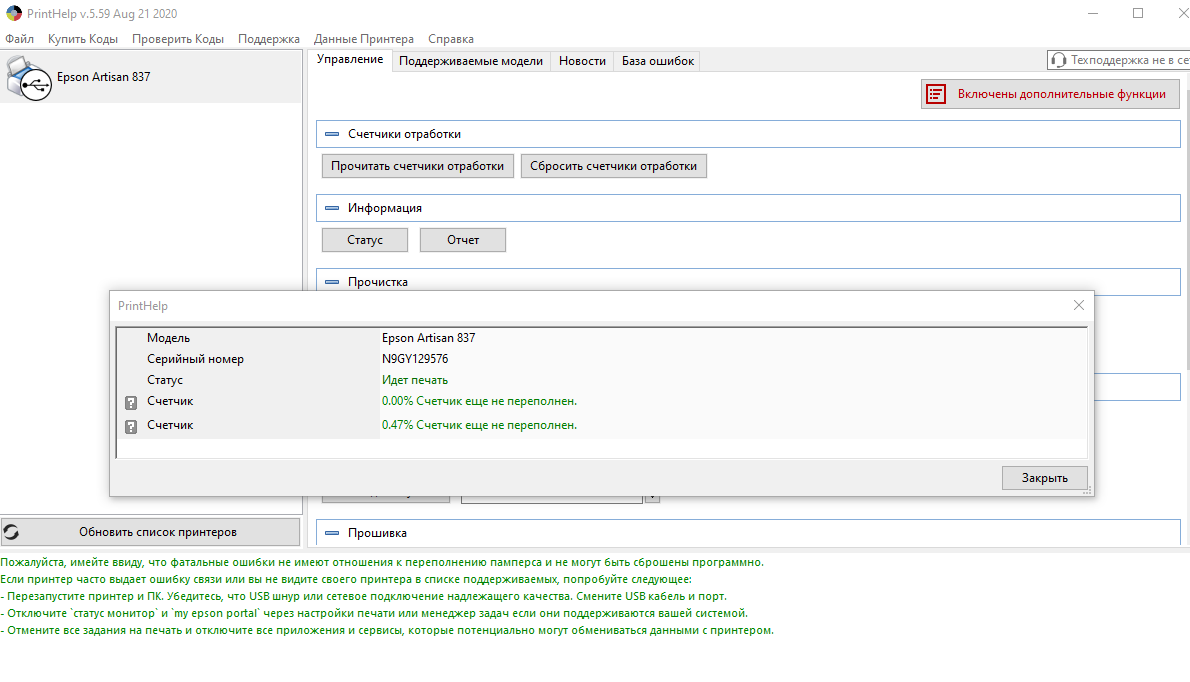Collapse the Прошивка section
1190x682 pixels.
click(x=332, y=533)
